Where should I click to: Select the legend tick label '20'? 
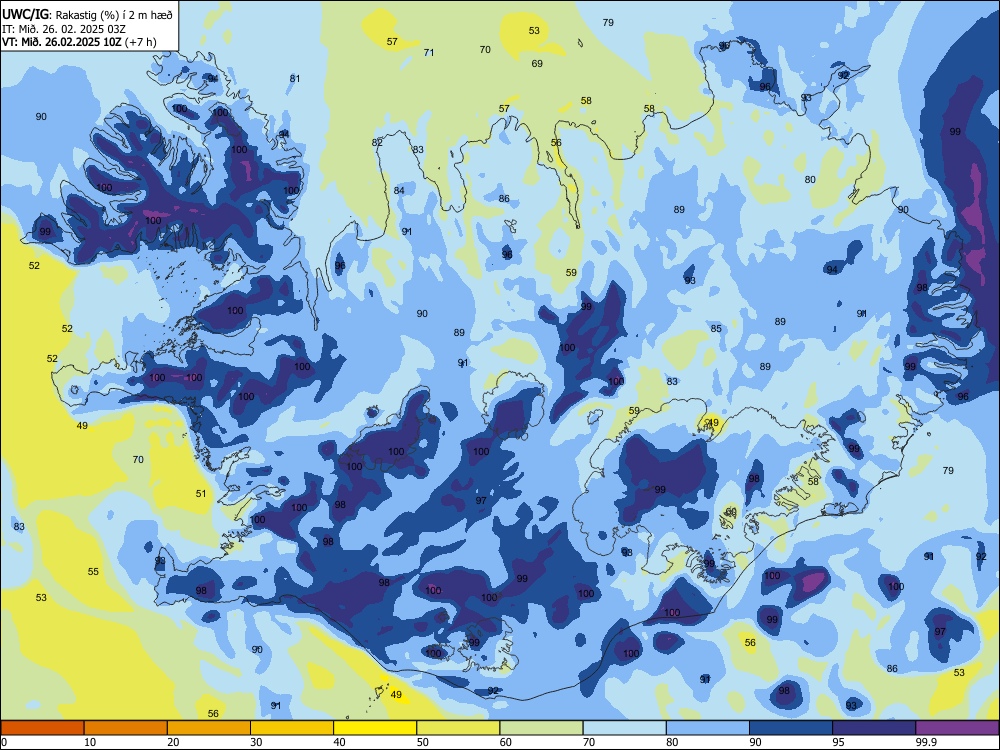(x=173, y=742)
